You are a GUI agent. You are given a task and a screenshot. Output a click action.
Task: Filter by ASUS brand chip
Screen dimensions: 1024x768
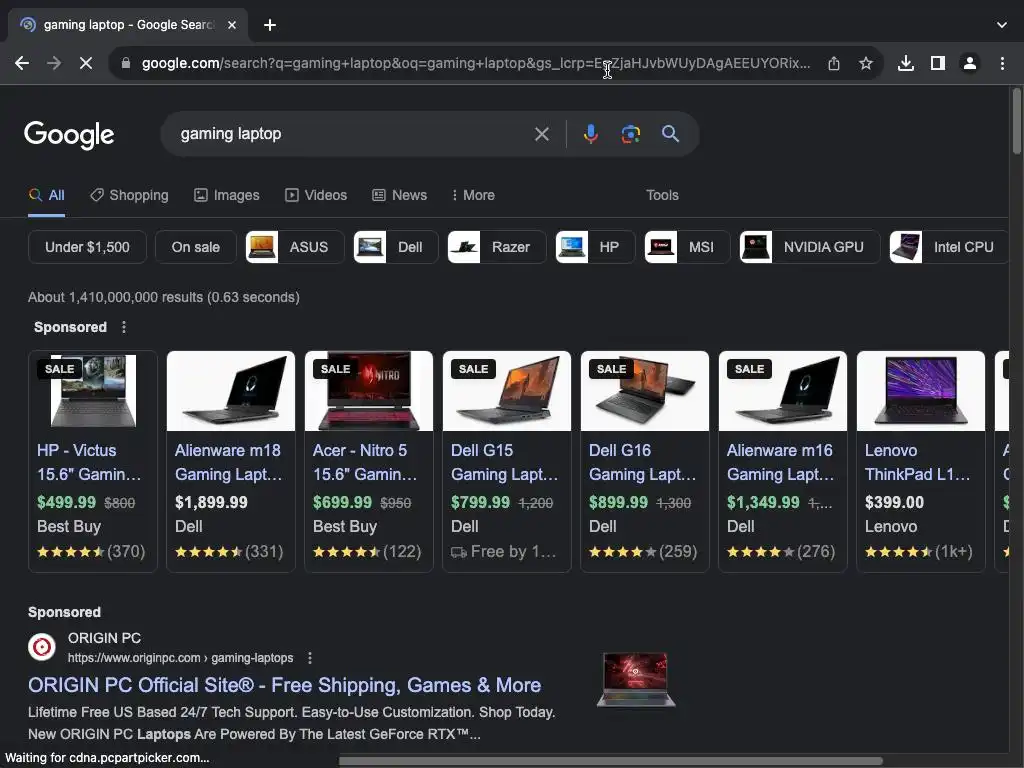tap(295, 247)
